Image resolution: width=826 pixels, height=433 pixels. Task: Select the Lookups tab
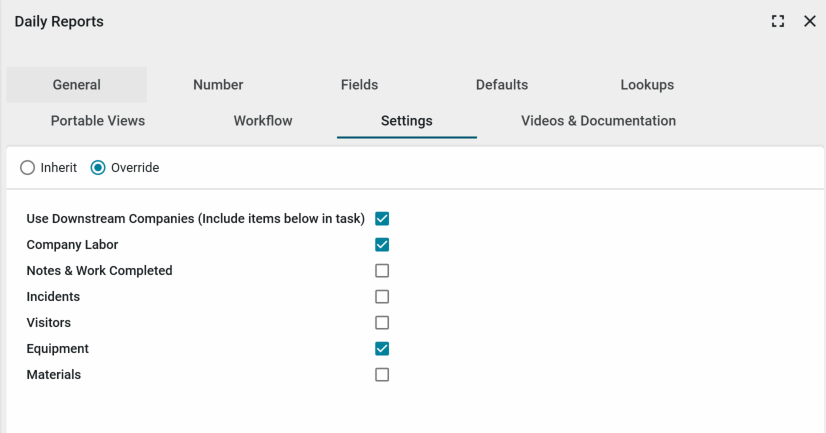point(646,85)
